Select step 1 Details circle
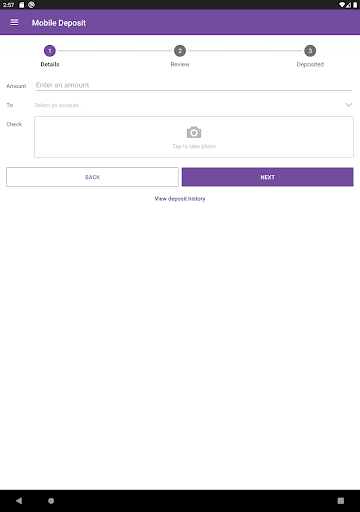The width and height of the screenshot is (360, 512). [x=50, y=51]
